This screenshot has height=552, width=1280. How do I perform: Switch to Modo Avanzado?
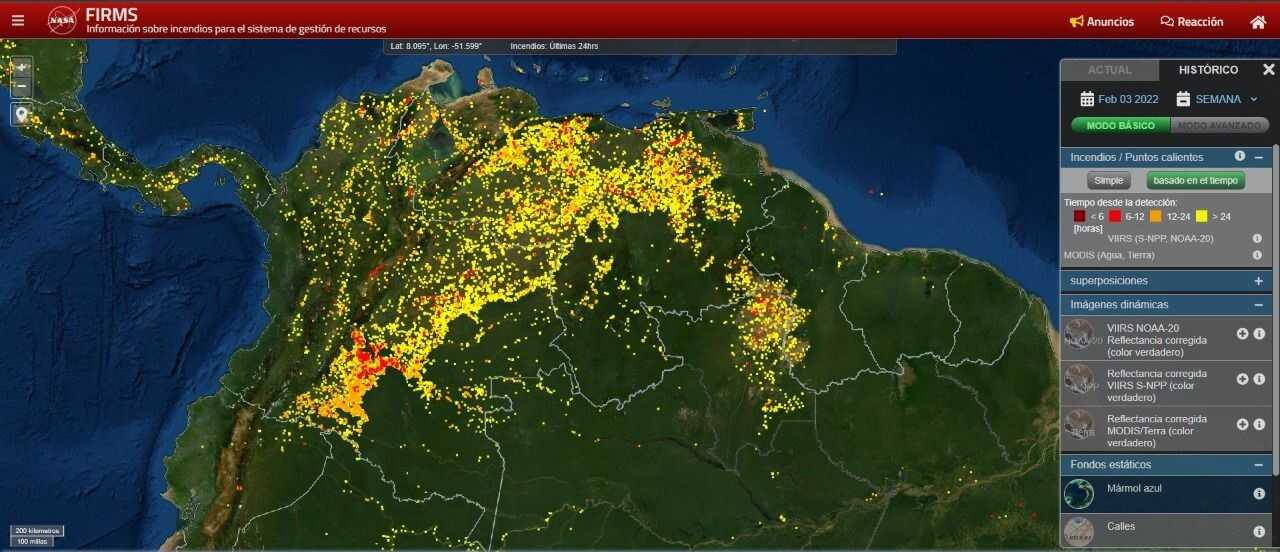click(x=1219, y=126)
